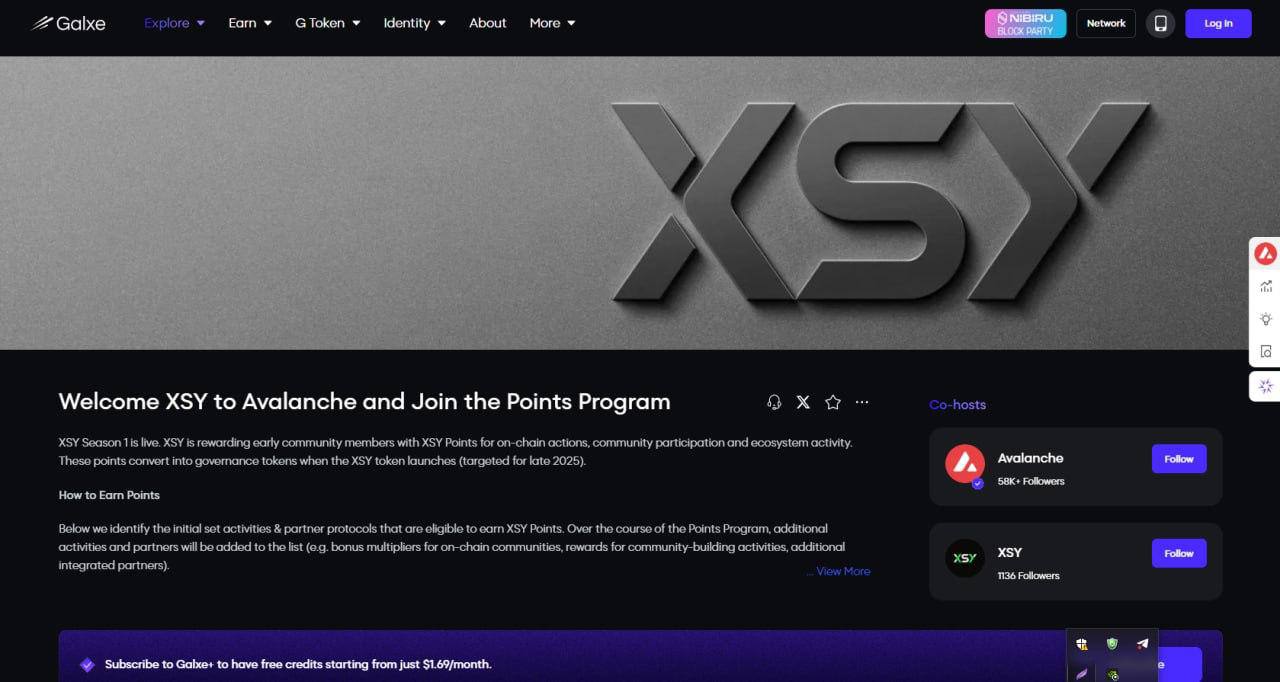Click the green shield tray icon
The width and height of the screenshot is (1280, 682).
coord(1112,644)
